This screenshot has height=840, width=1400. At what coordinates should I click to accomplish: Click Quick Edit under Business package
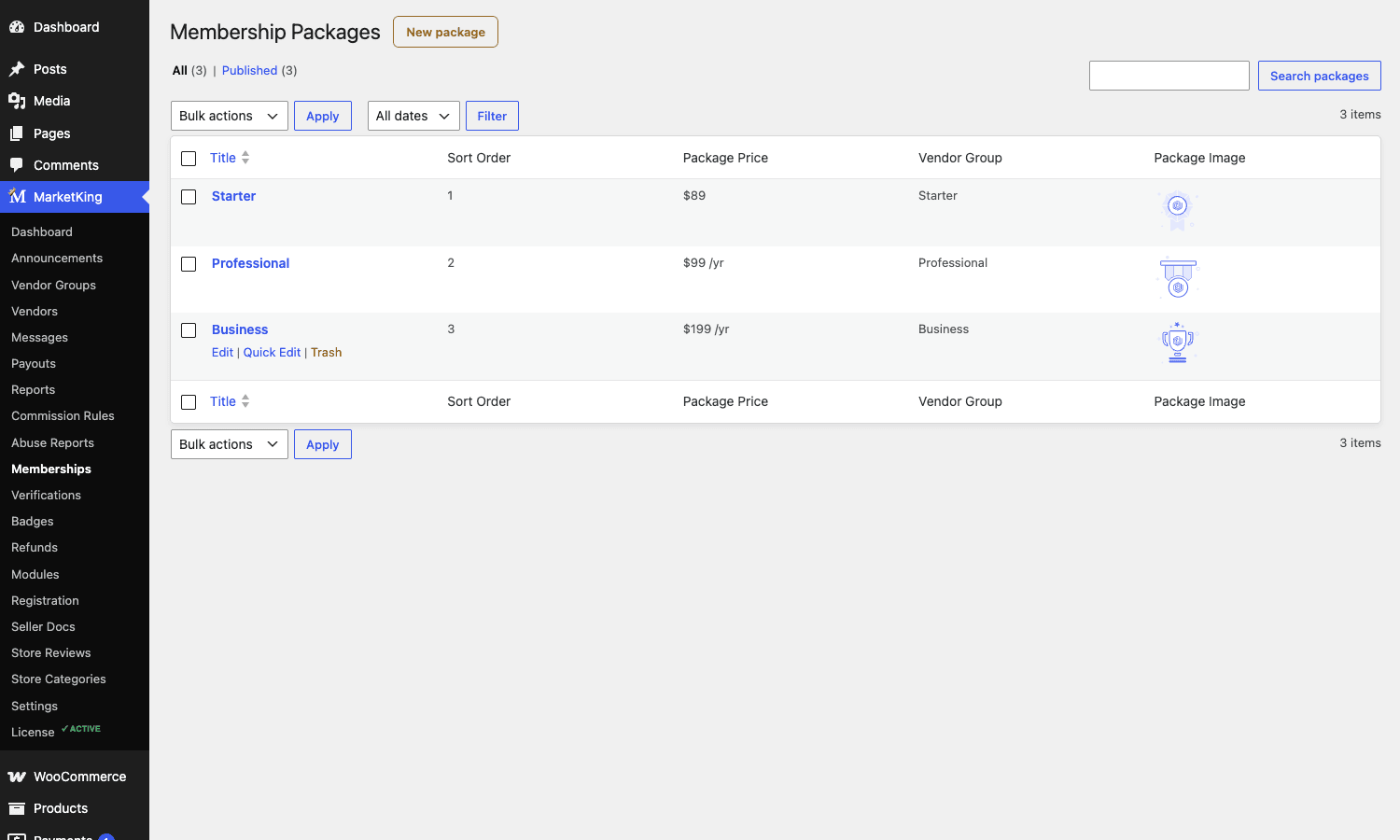point(272,352)
